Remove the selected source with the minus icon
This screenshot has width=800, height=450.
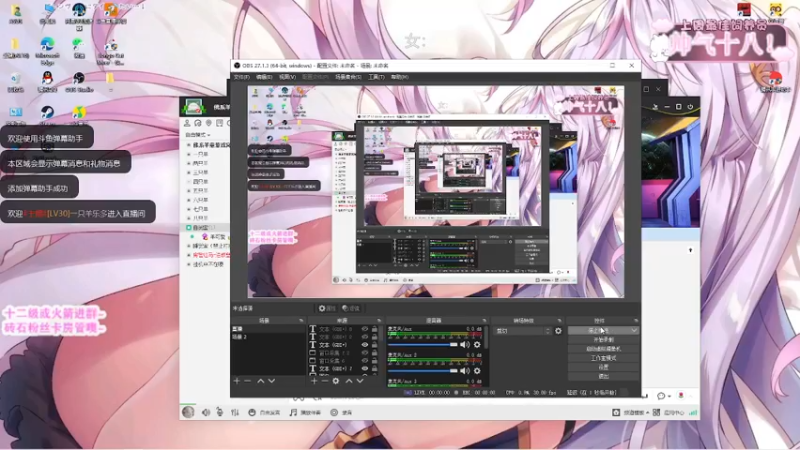coord(324,381)
